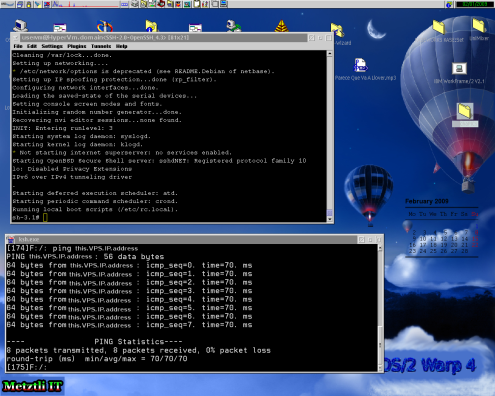
Task: Click the ksh.exe scrollbar down arrow
Action: [380, 368]
